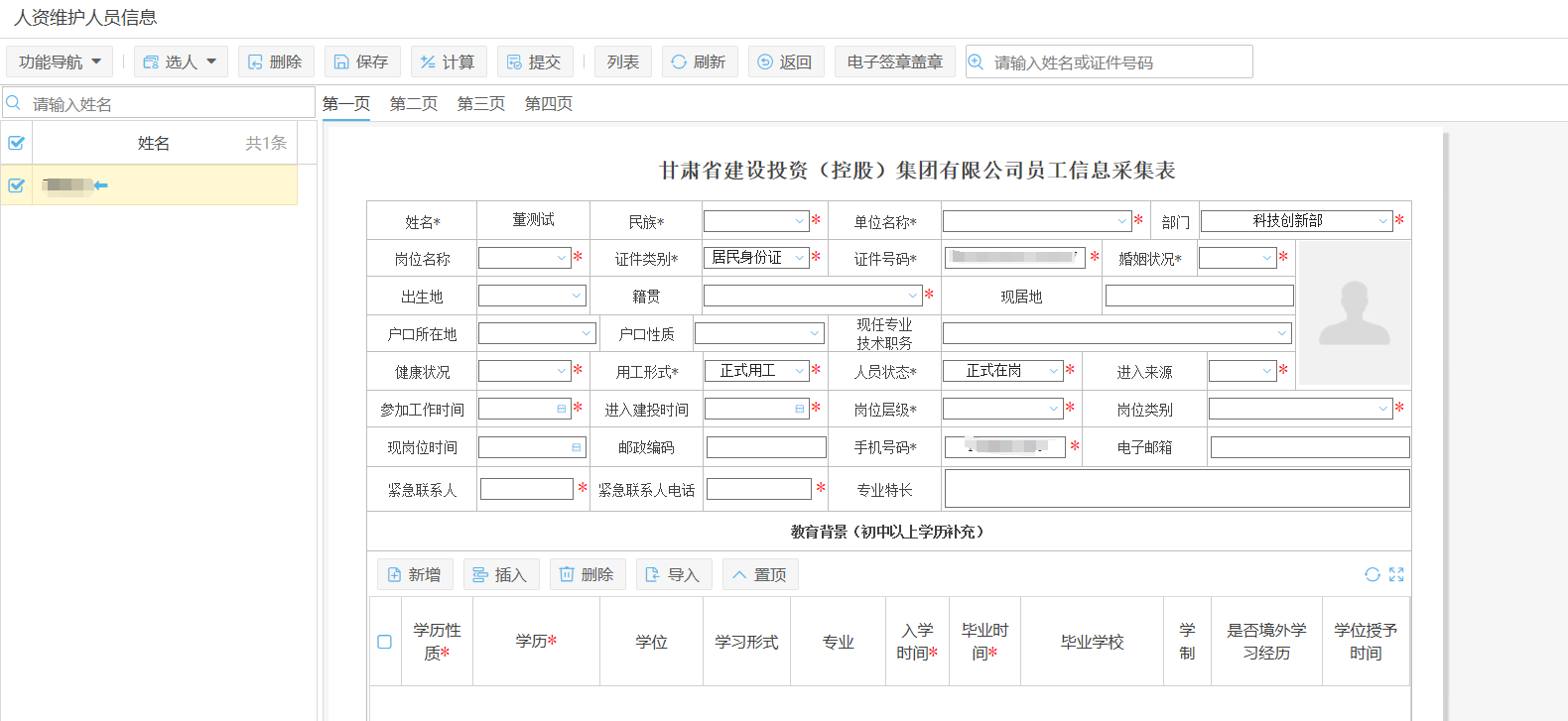This screenshot has width=1568, height=721.
Task: Click the refresh (刷新) toolbar button
Action: coord(700,61)
